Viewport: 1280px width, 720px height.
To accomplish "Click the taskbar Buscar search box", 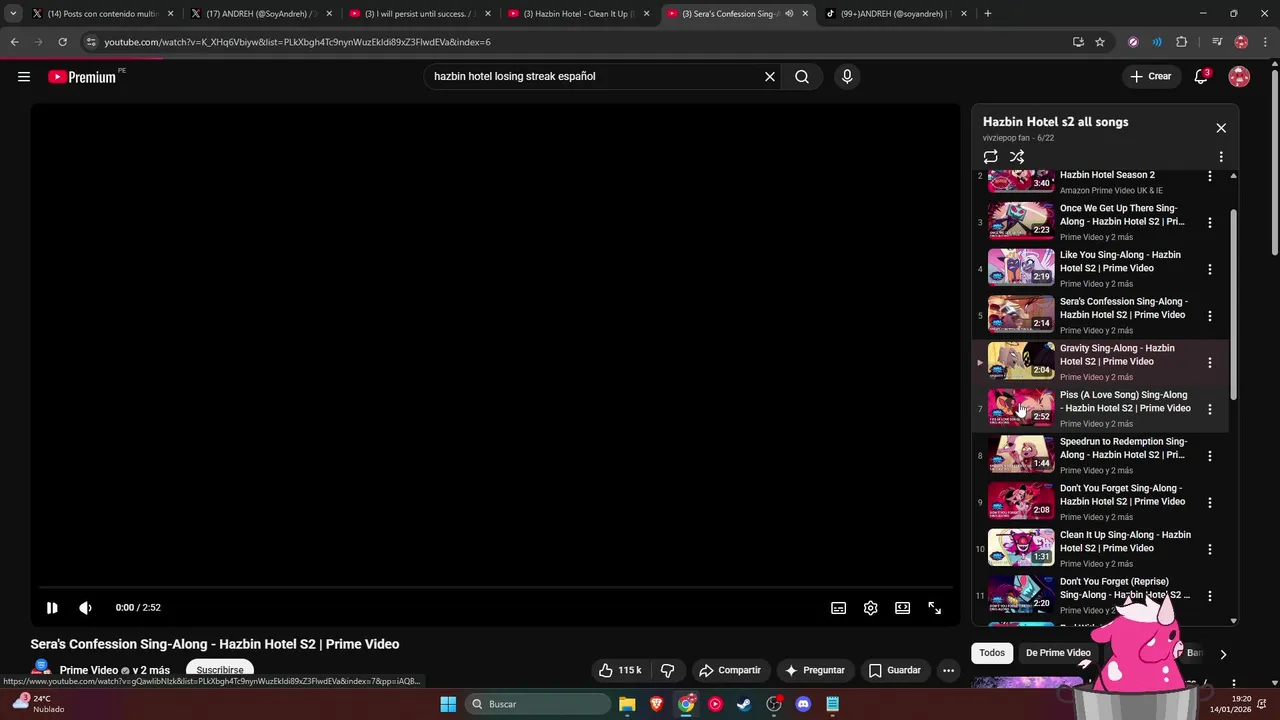I will [540, 704].
